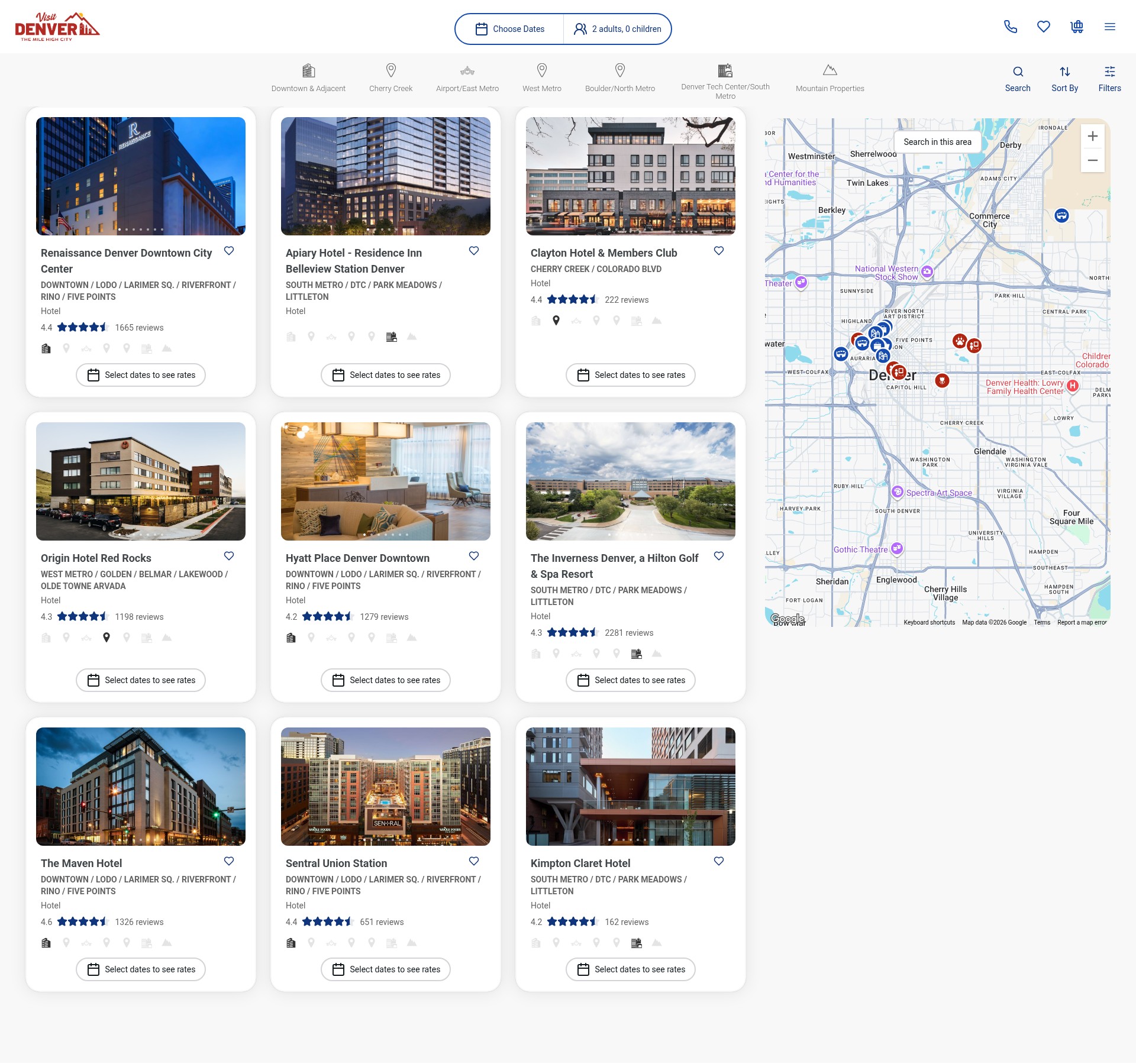Open the Search tool
Image resolution: width=1136 pixels, height=1064 pixels.
[1018, 79]
